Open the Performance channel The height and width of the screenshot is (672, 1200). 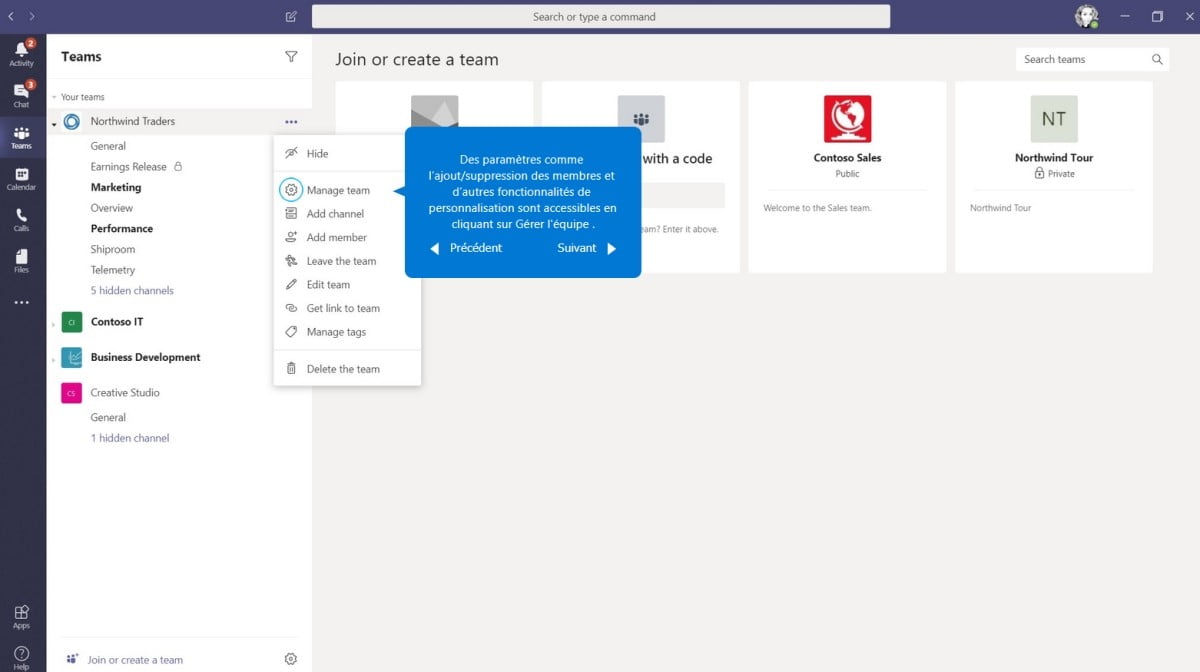[122, 229]
